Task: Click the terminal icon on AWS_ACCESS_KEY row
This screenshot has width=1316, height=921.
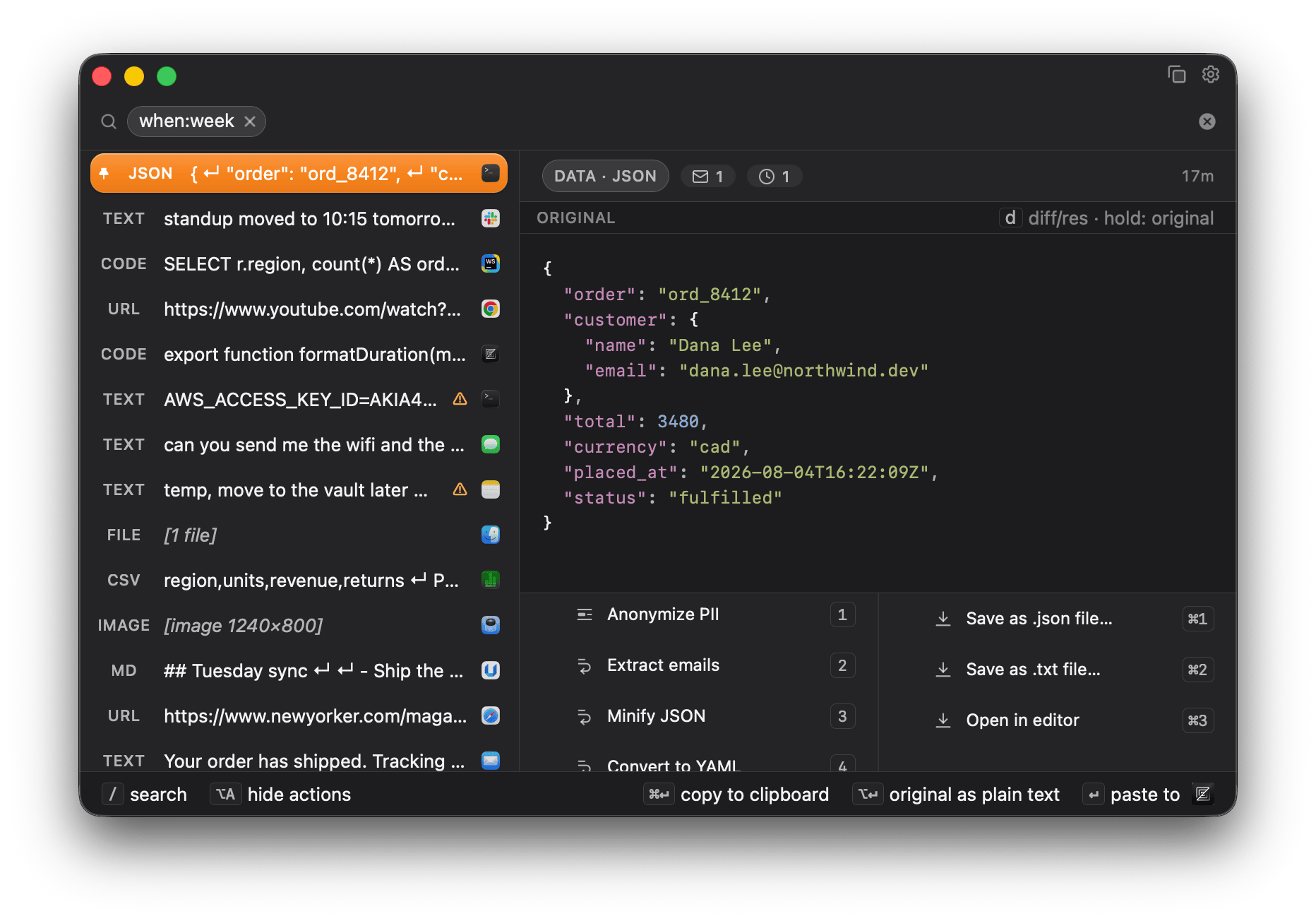Action: click(x=491, y=399)
